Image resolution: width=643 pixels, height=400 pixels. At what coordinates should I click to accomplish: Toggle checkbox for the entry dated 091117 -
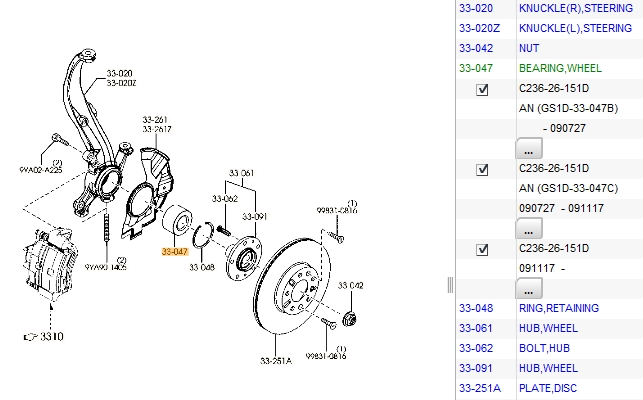click(x=483, y=248)
